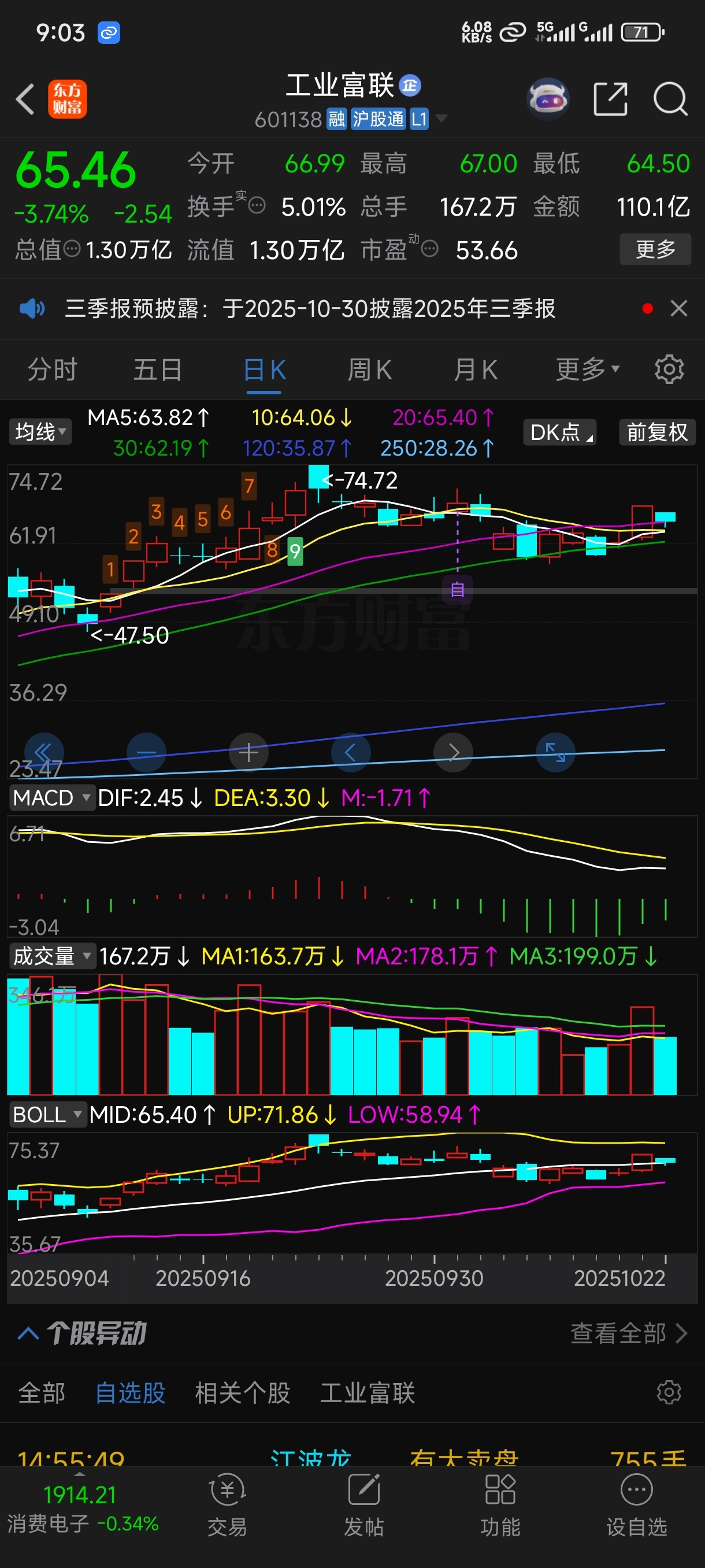705x1568 pixels.
Task: Tap the share export icon
Action: coord(610,99)
